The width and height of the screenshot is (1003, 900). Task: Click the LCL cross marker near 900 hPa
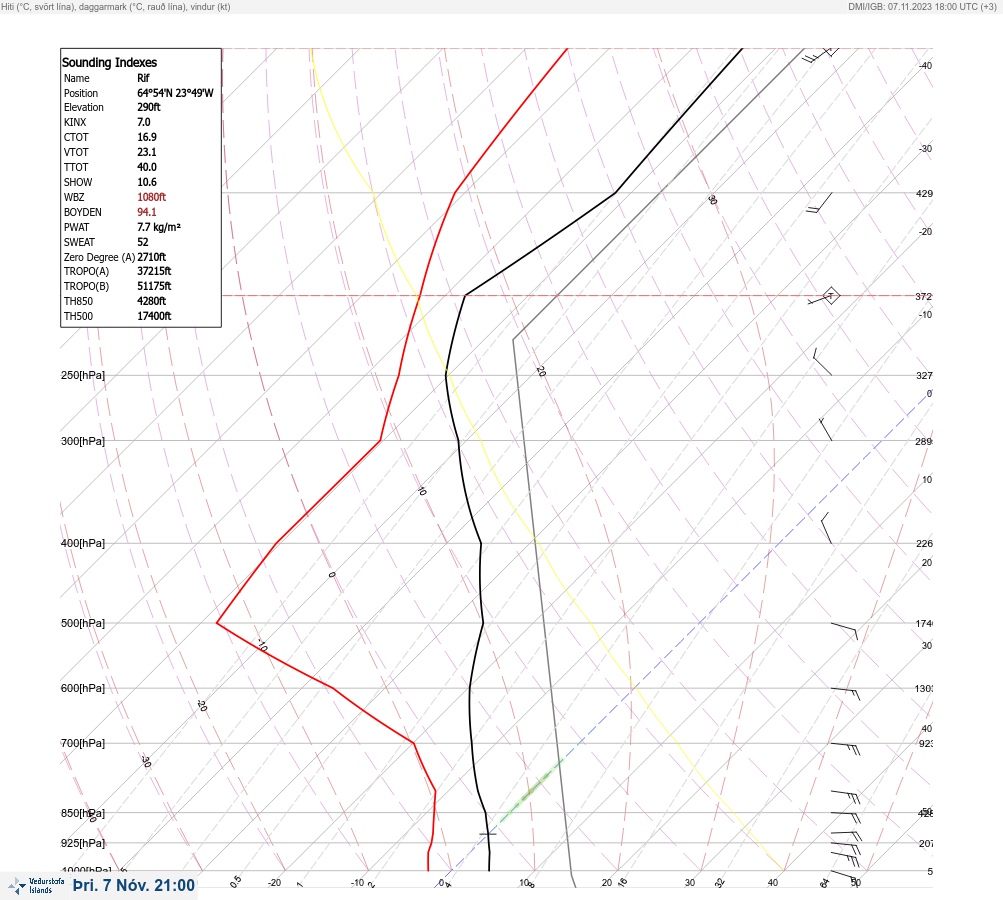click(487, 834)
